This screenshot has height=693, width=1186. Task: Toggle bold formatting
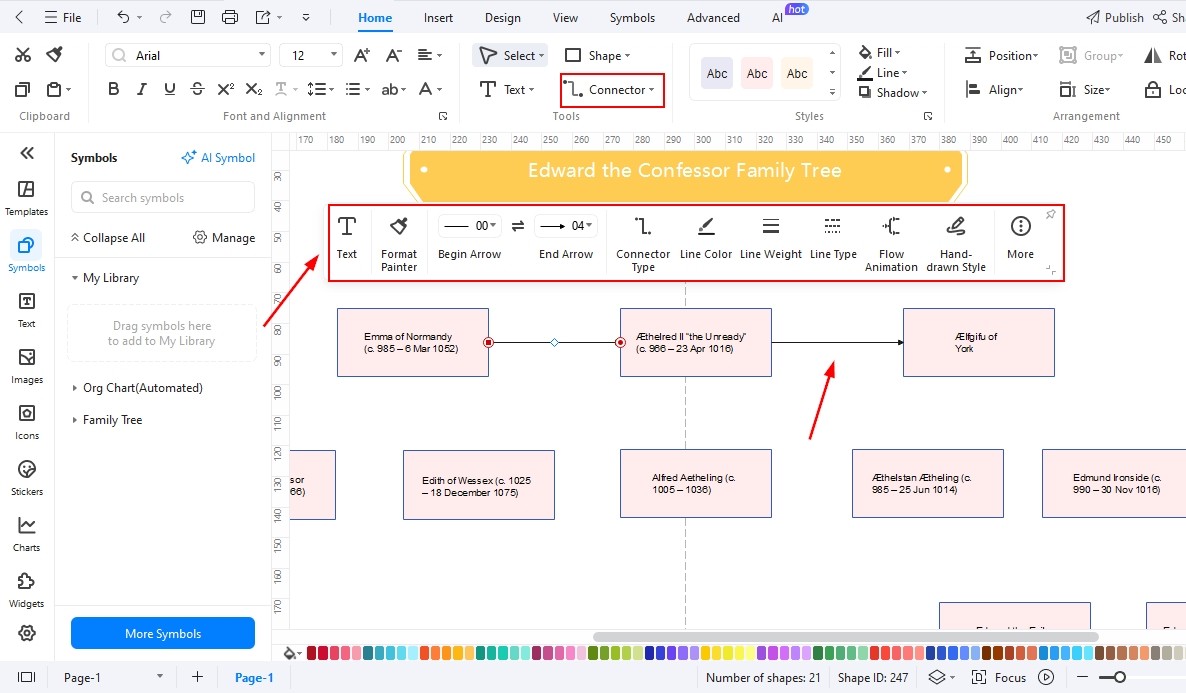pos(113,88)
